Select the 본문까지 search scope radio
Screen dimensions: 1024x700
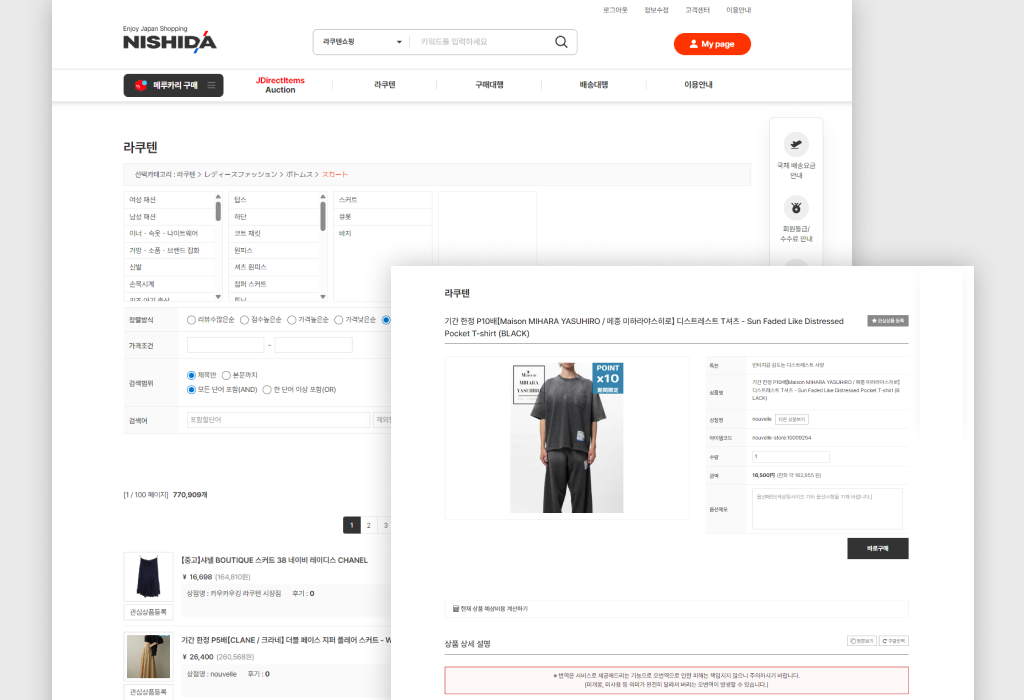click(x=226, y=374)
